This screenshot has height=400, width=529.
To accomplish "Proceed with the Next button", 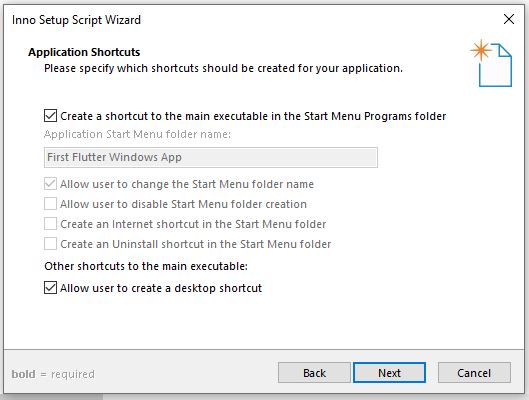I will [x=389, y=373].
